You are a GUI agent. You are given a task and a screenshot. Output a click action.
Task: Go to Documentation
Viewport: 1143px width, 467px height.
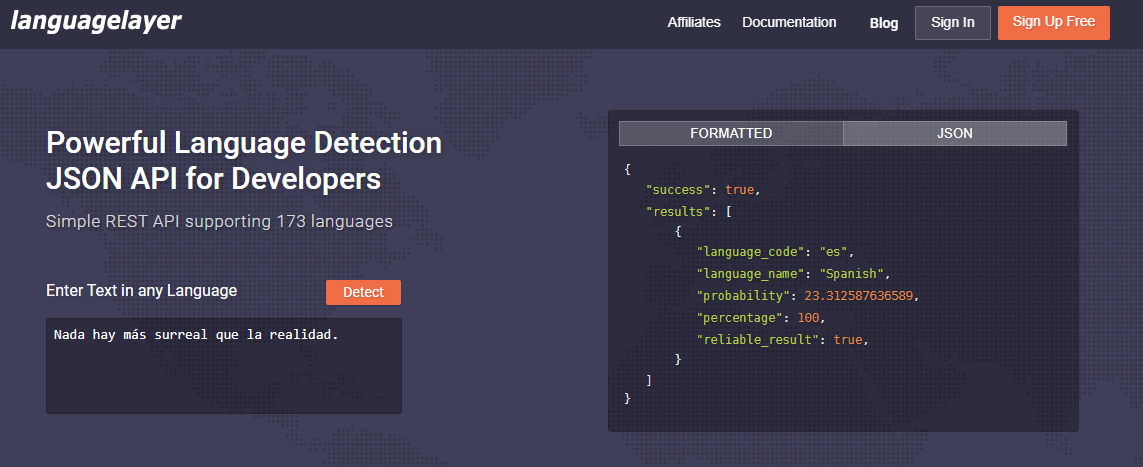point(789,23)
